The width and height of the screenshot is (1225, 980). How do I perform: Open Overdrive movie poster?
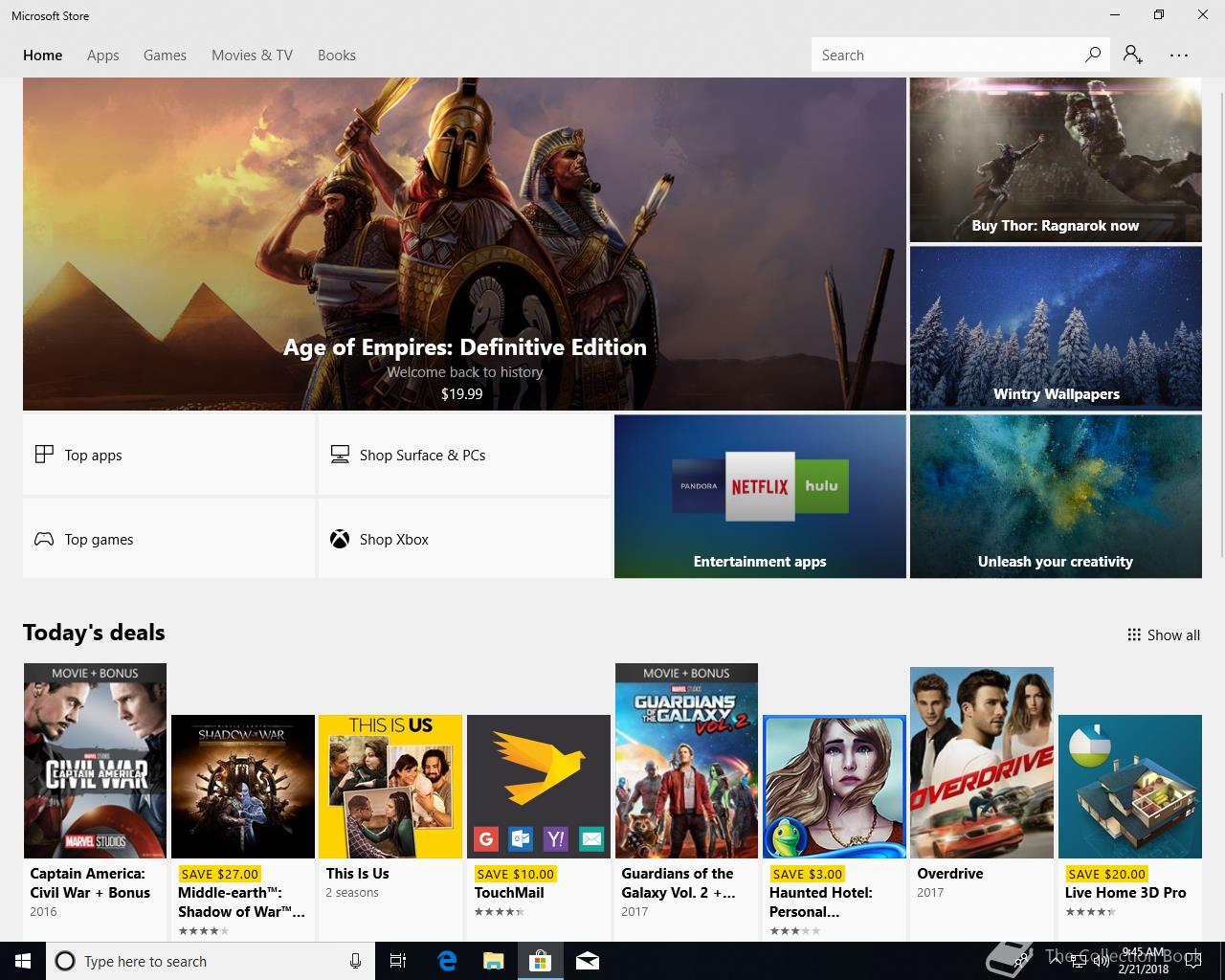point(982,763)
